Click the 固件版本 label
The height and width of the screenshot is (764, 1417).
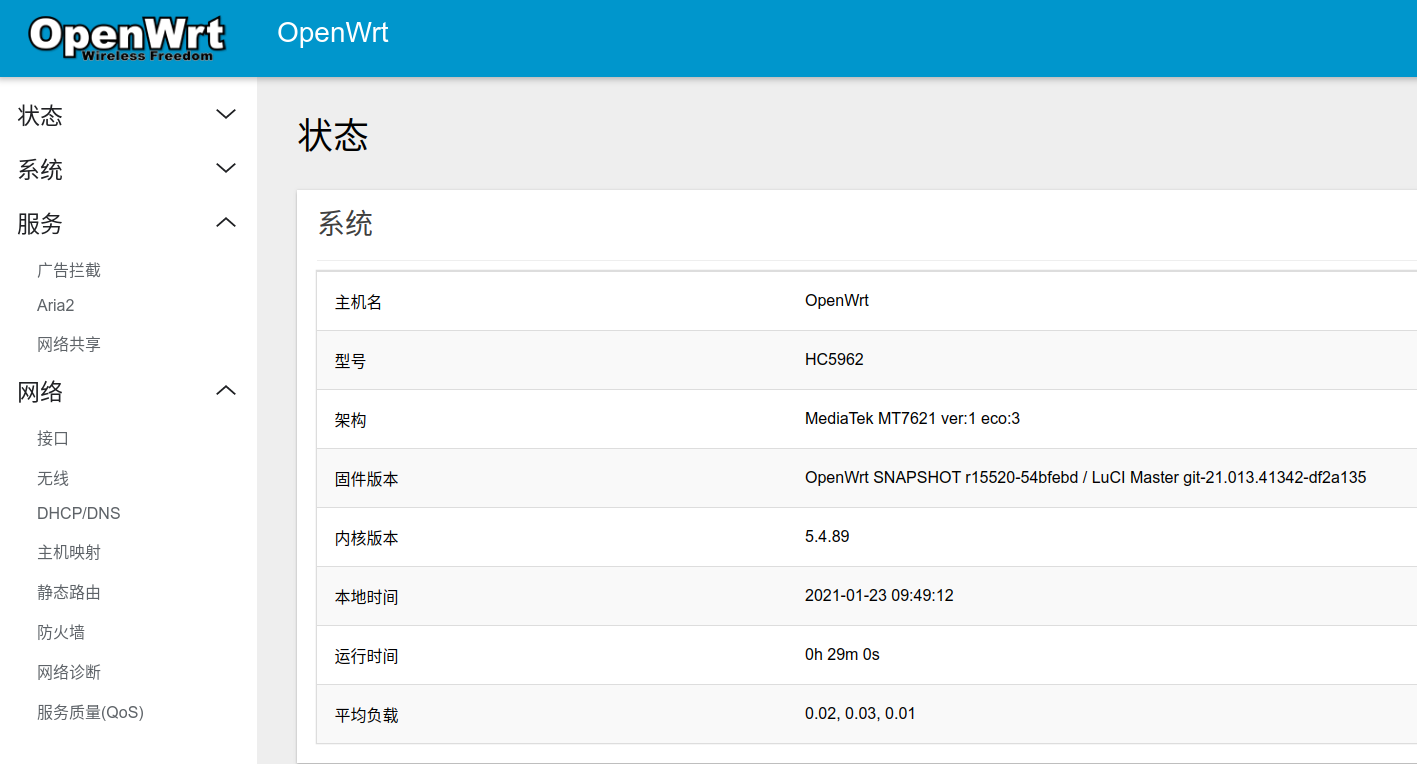coord(366,479)
